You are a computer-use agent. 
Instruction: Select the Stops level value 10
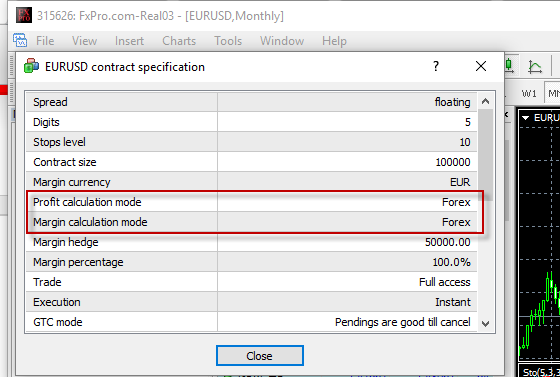tap(465, 142)
